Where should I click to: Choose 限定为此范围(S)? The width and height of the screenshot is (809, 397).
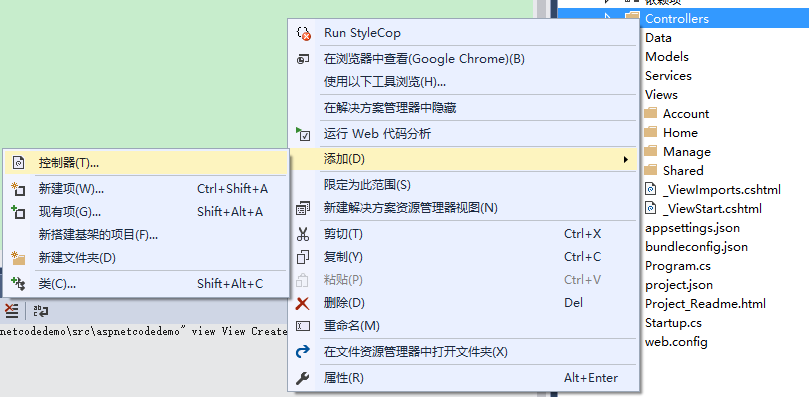click(x=464, y=185)
